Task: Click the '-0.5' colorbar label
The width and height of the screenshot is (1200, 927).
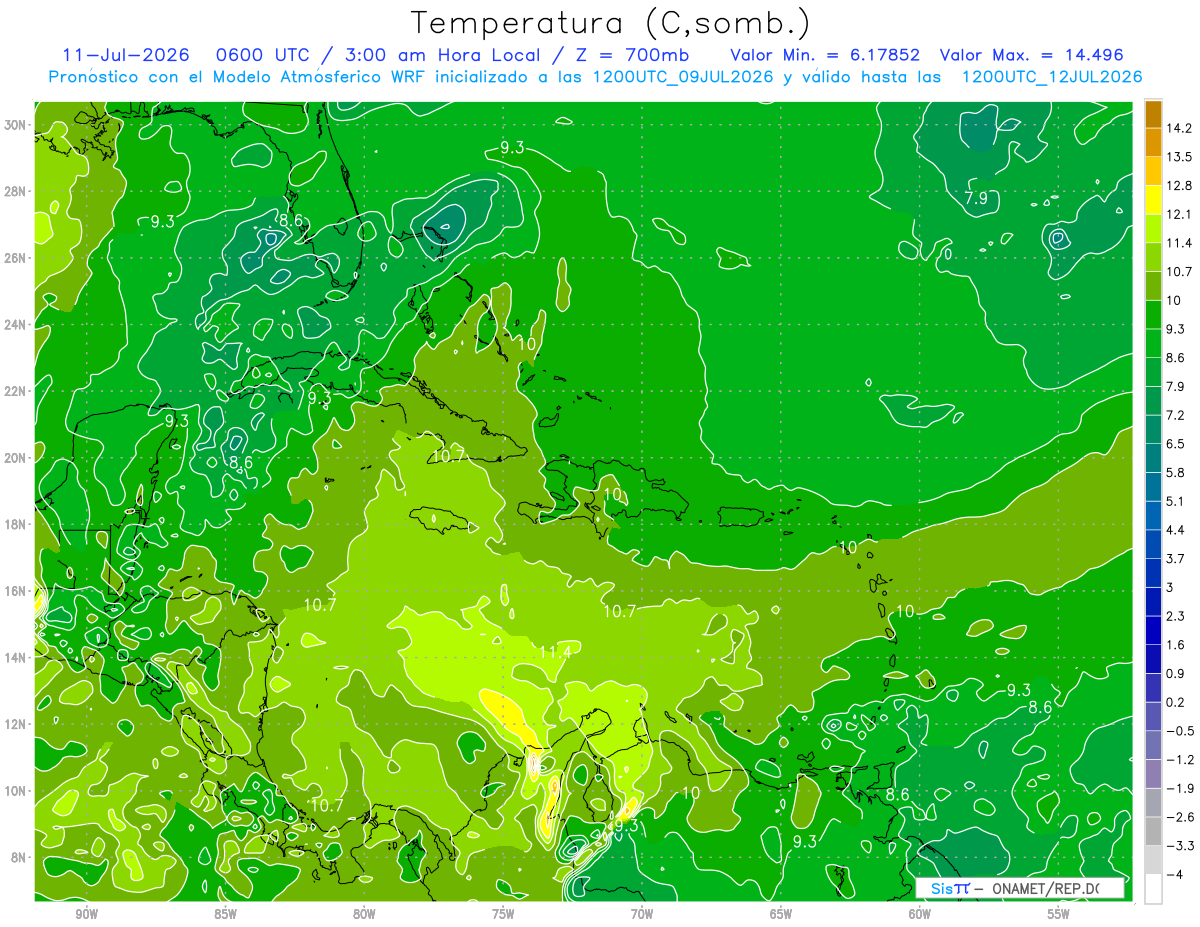Action: [x=1180, y=730]
